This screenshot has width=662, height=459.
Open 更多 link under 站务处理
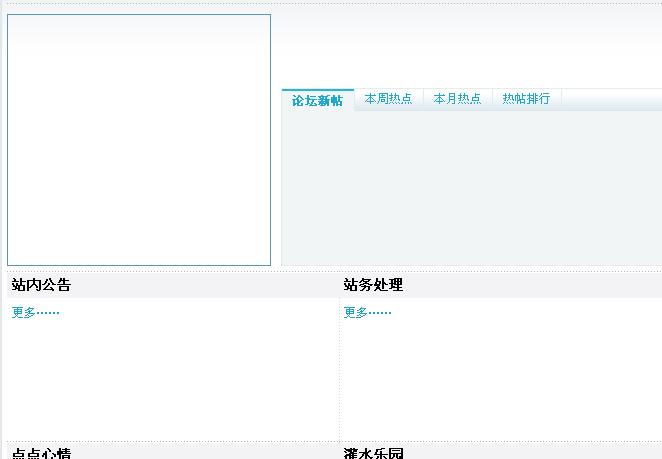pos(367,312)
